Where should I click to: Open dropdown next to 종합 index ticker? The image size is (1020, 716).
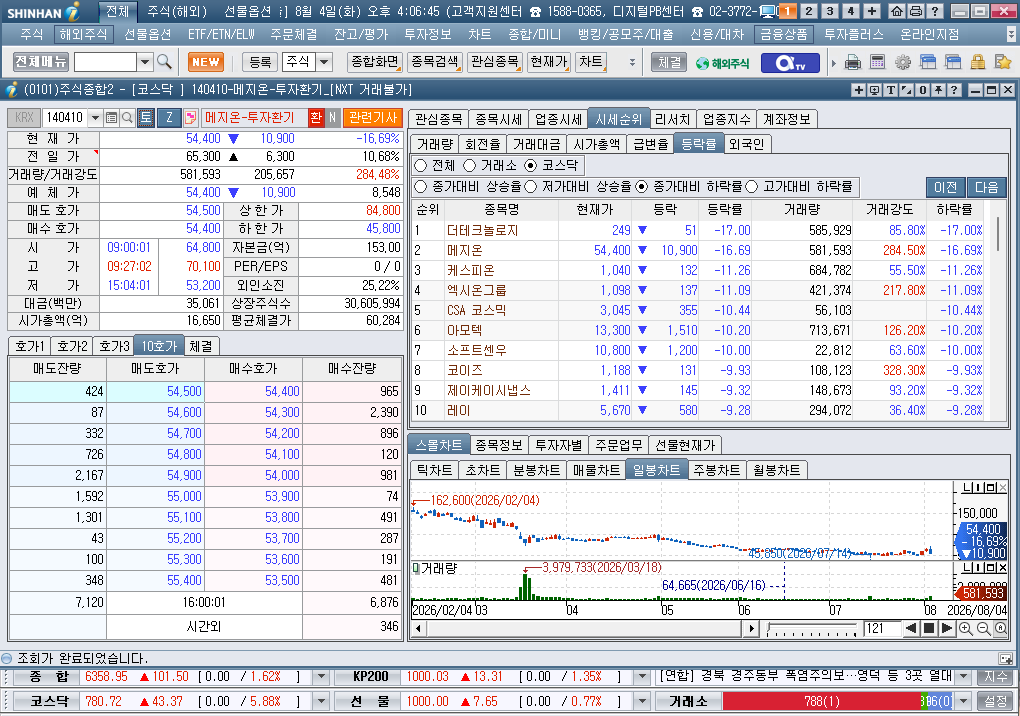pyautogui.click(x=321, y=677)
